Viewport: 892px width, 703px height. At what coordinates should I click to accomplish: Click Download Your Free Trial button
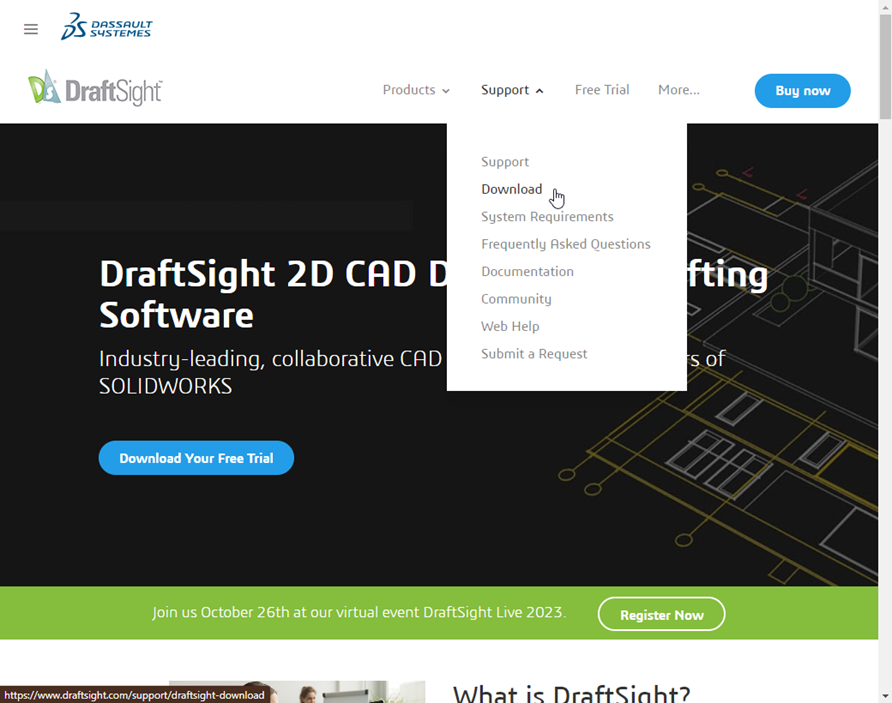[x=196, y=458]
